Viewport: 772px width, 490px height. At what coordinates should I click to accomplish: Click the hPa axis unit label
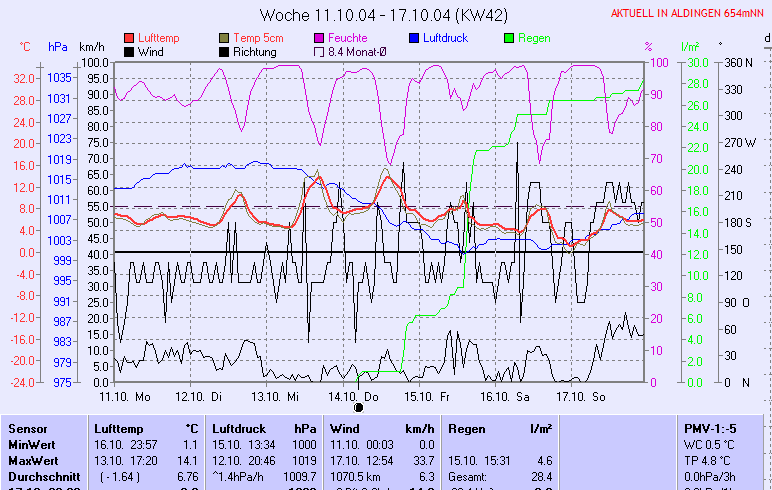point(58,47)
